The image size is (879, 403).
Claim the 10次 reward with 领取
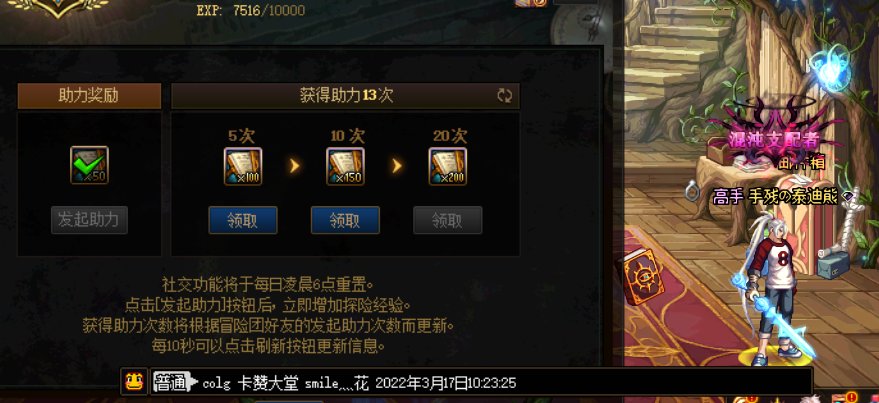[345, 220]
